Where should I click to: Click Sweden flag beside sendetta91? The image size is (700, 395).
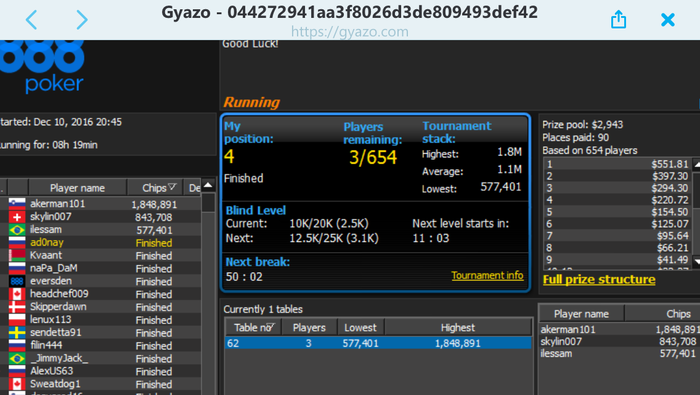(17, 333)
